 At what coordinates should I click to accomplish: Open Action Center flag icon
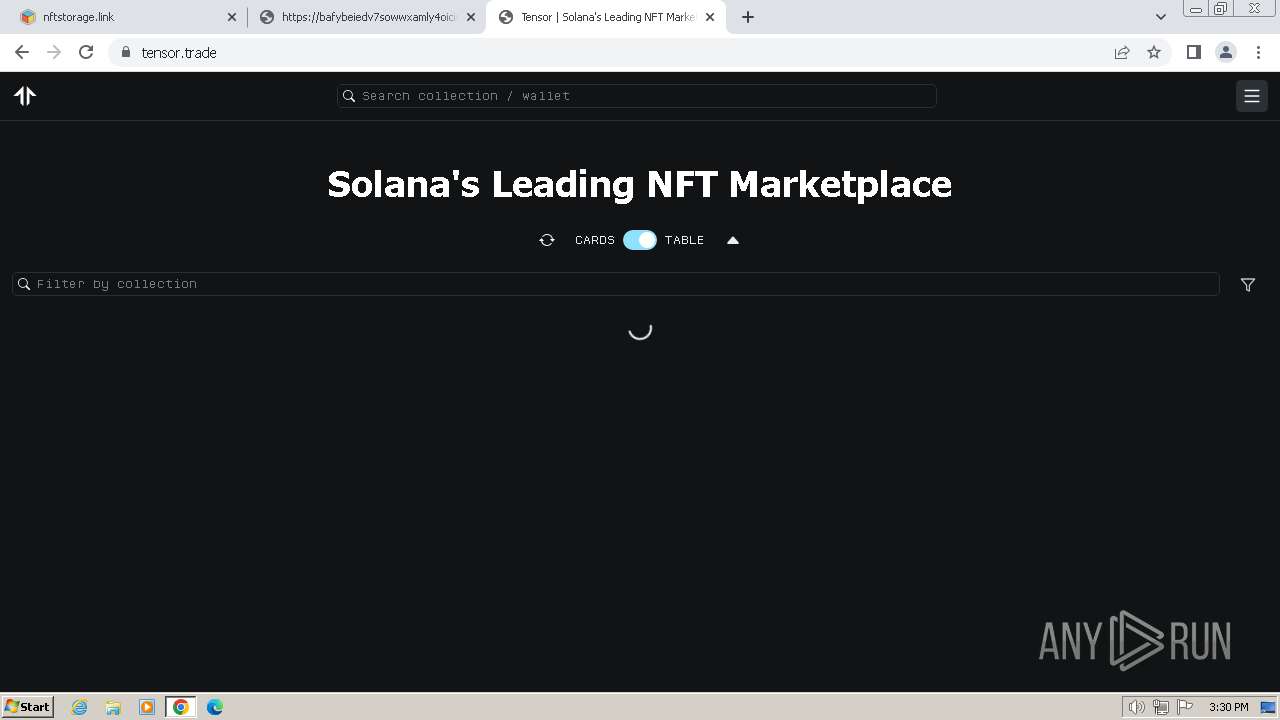pyautogui.click(x=1186, y=707)
